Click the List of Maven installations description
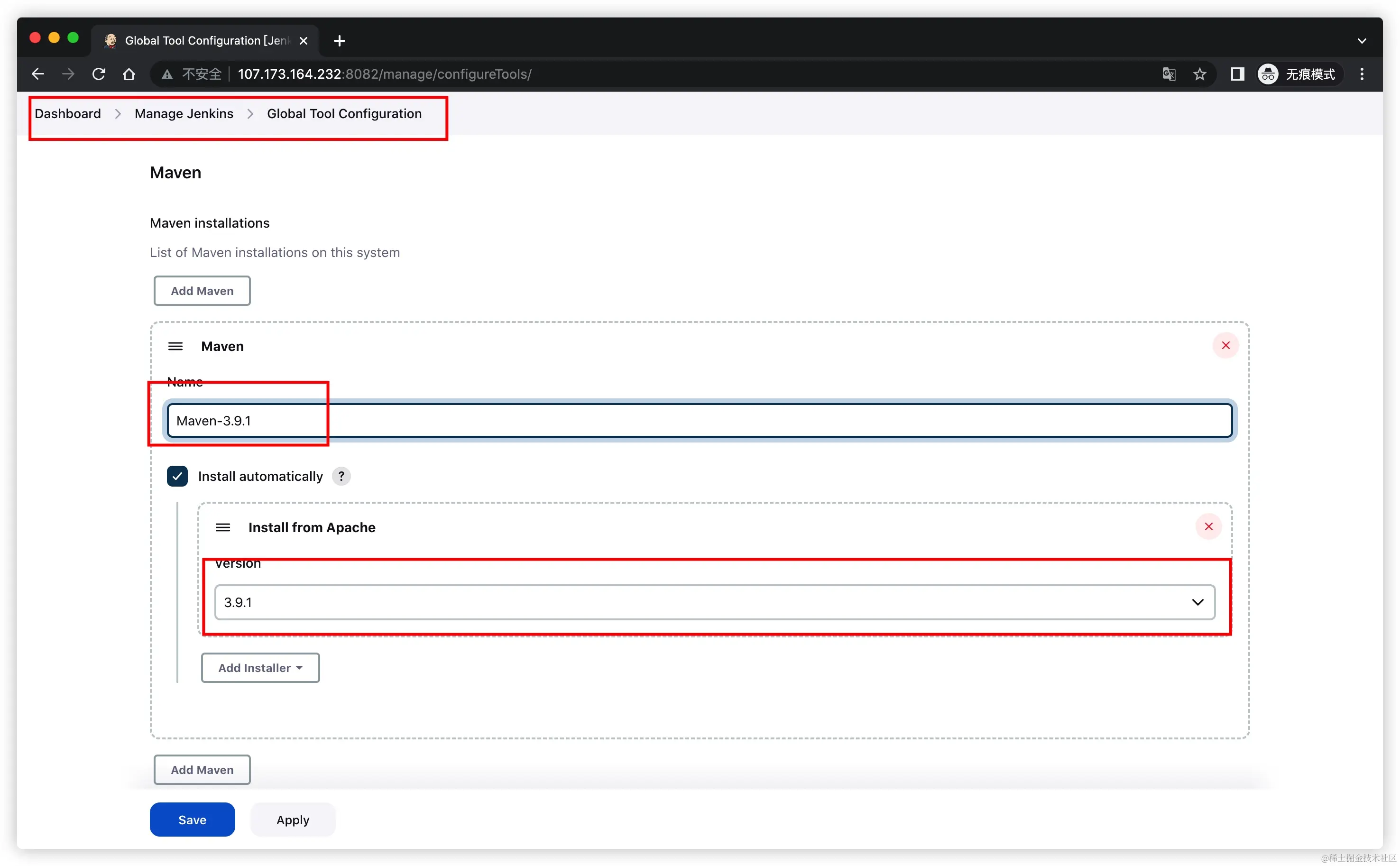 (x=275, y=253)
